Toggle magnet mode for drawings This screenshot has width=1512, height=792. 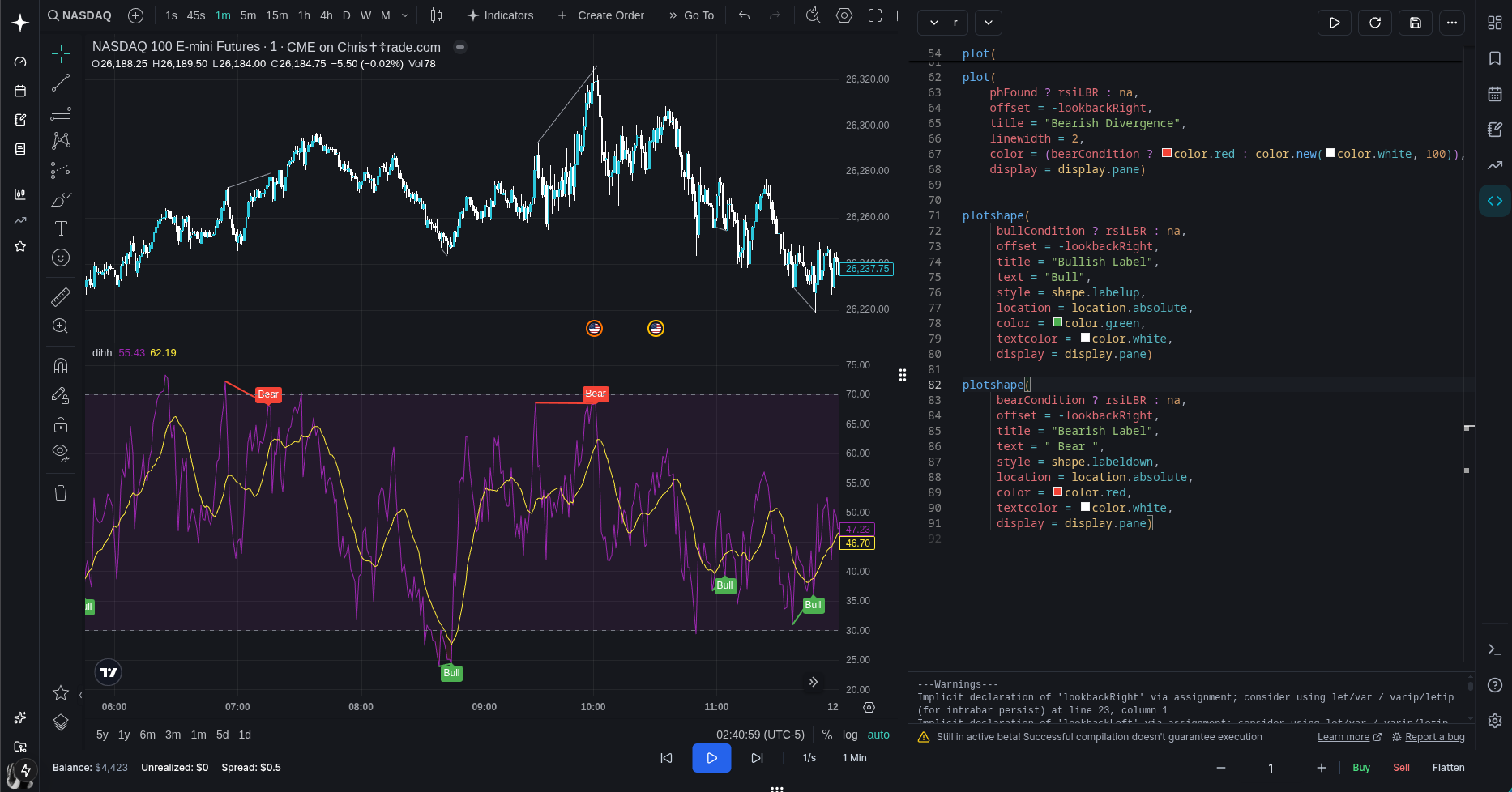[61, 366]
